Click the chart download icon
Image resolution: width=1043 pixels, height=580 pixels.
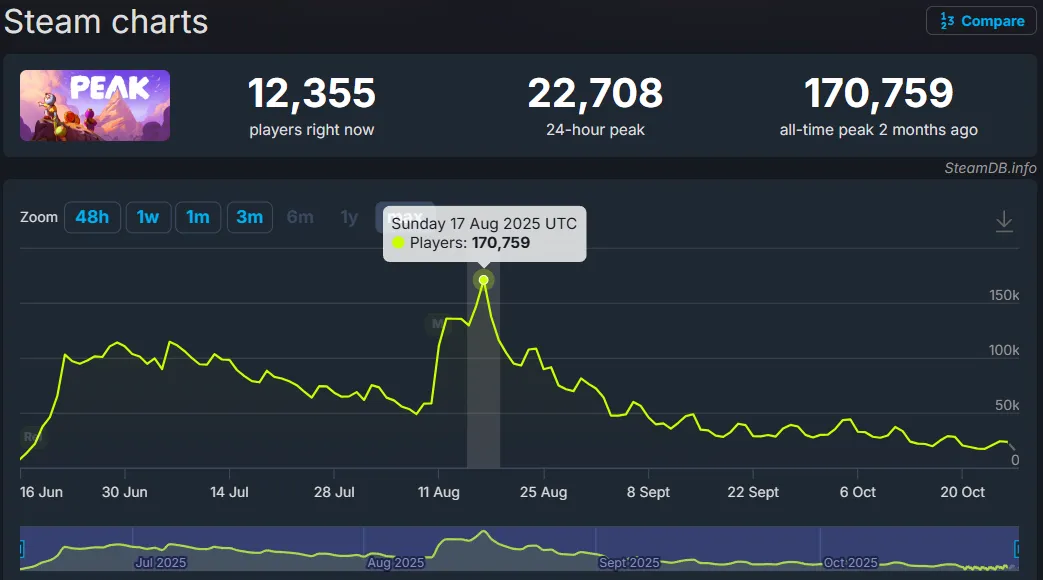tap(1004, 221)
